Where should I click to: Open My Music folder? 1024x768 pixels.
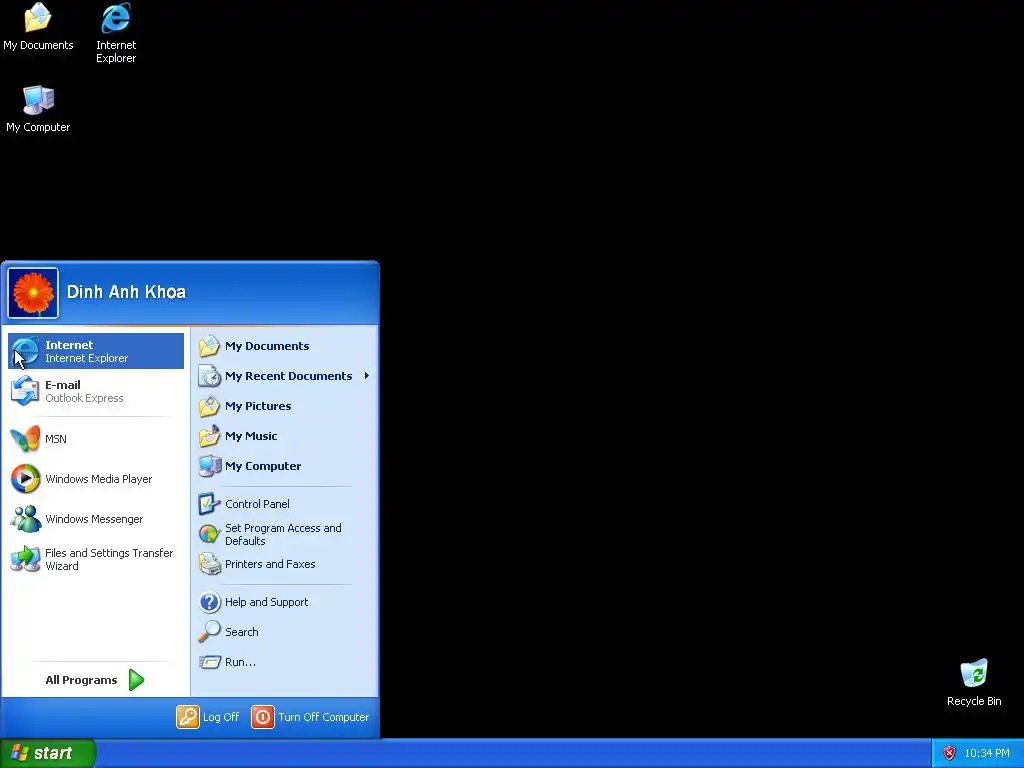point(285,436)
